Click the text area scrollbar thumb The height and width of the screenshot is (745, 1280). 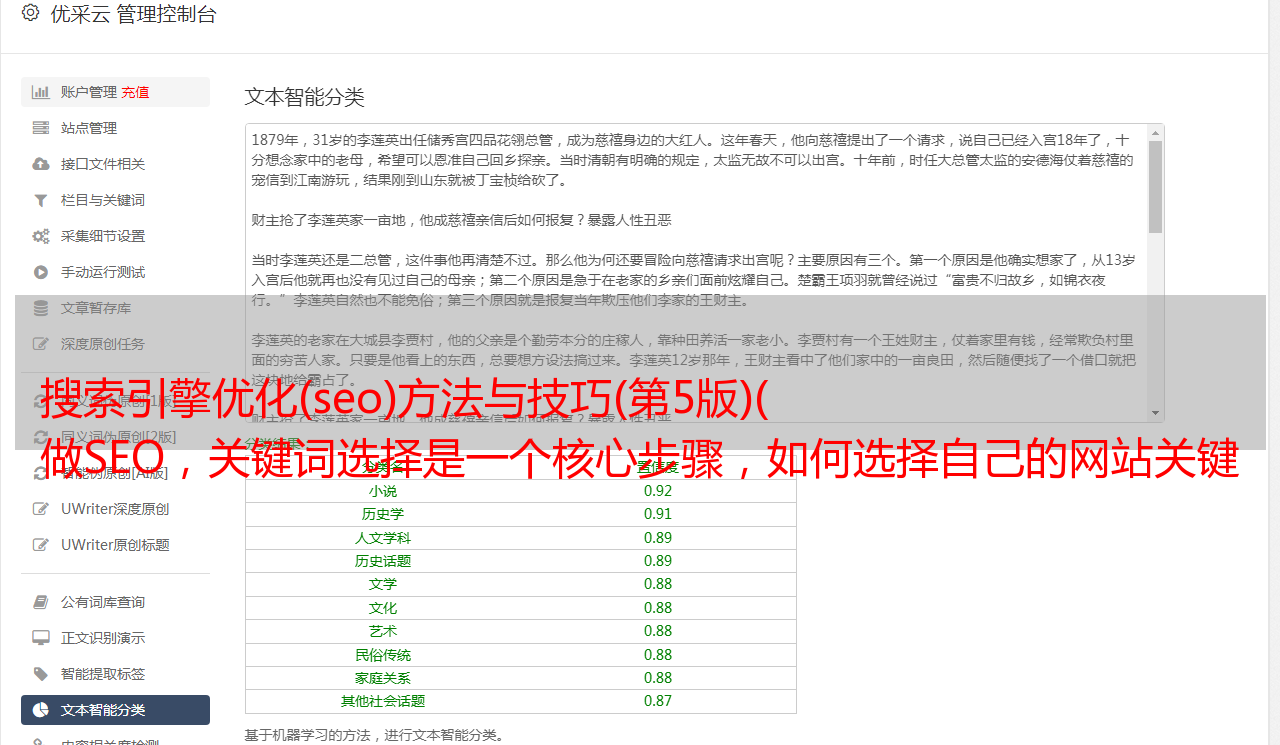1156,186
